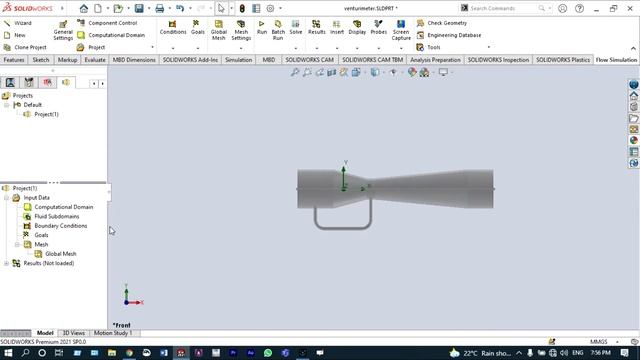Select the 3D Views bottom tab

tap(74, 333)
